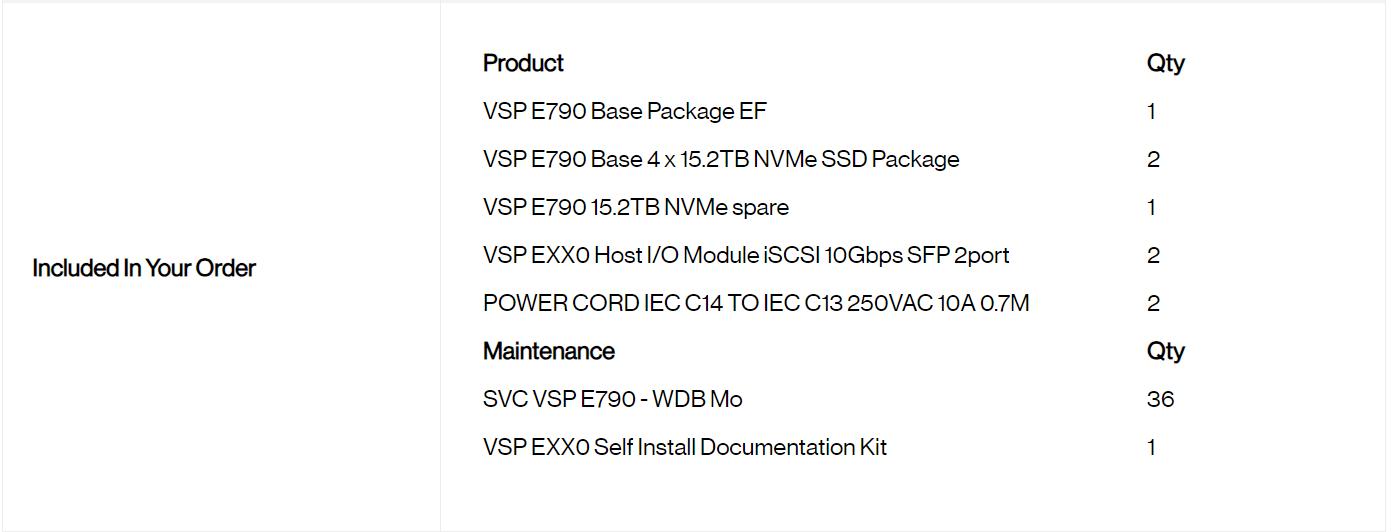Select the 4 x 15.2TB NVMe SSD Package item
The height and width of the screenshot is (532, 1390).
[720, 159]
